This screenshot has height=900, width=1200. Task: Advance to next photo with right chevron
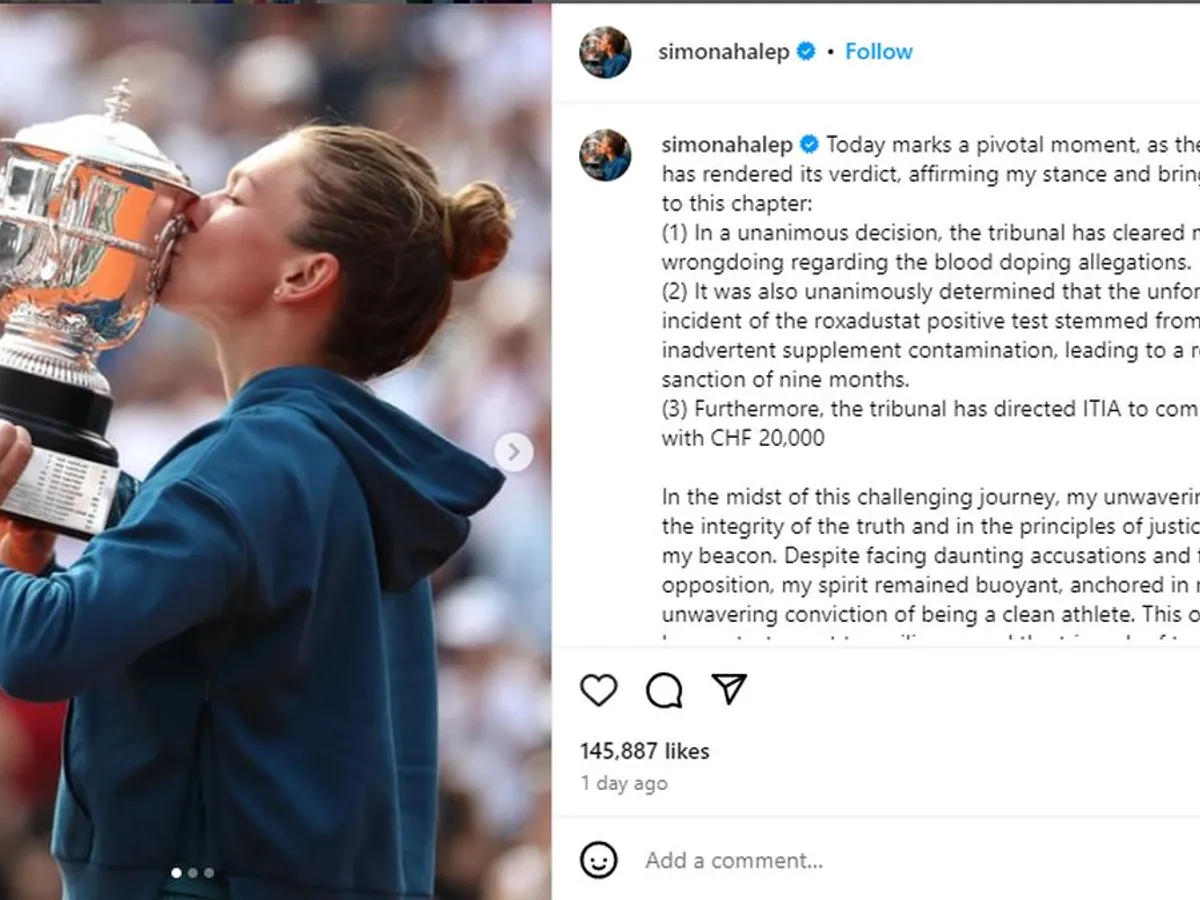click(513, 452)
